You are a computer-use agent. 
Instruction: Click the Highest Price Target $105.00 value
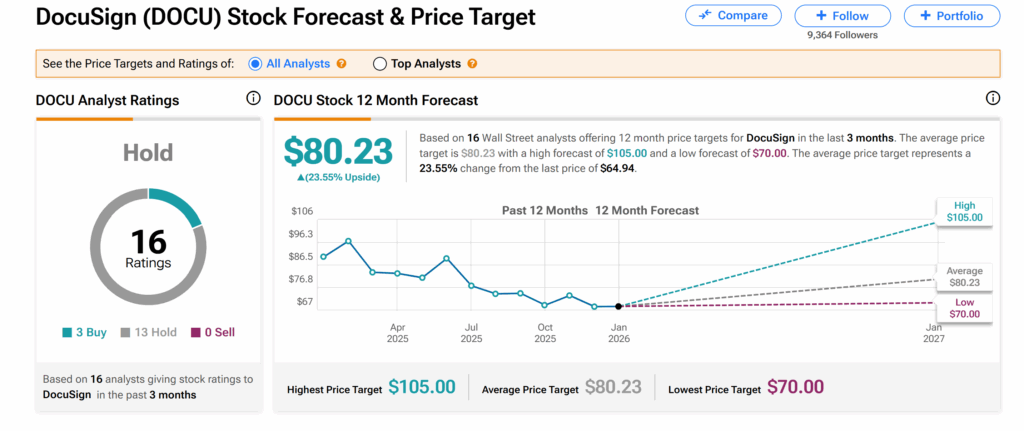(421, 387)
